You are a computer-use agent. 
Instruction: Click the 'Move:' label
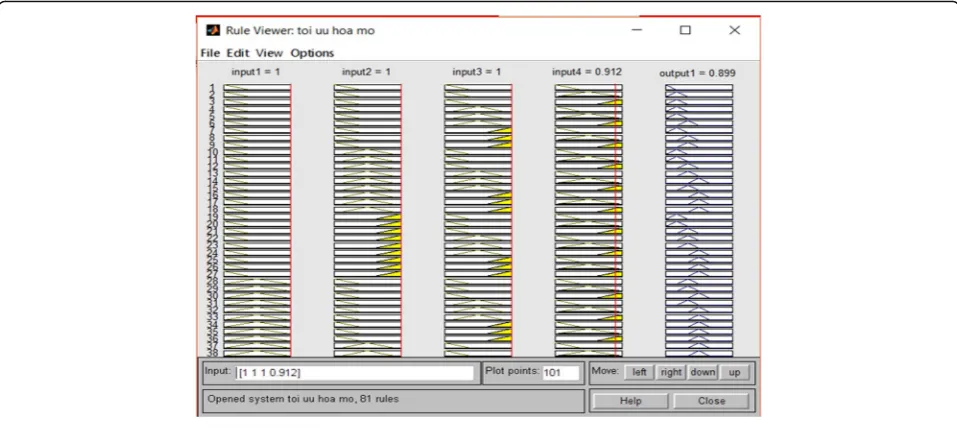click(x=605, y=371)
